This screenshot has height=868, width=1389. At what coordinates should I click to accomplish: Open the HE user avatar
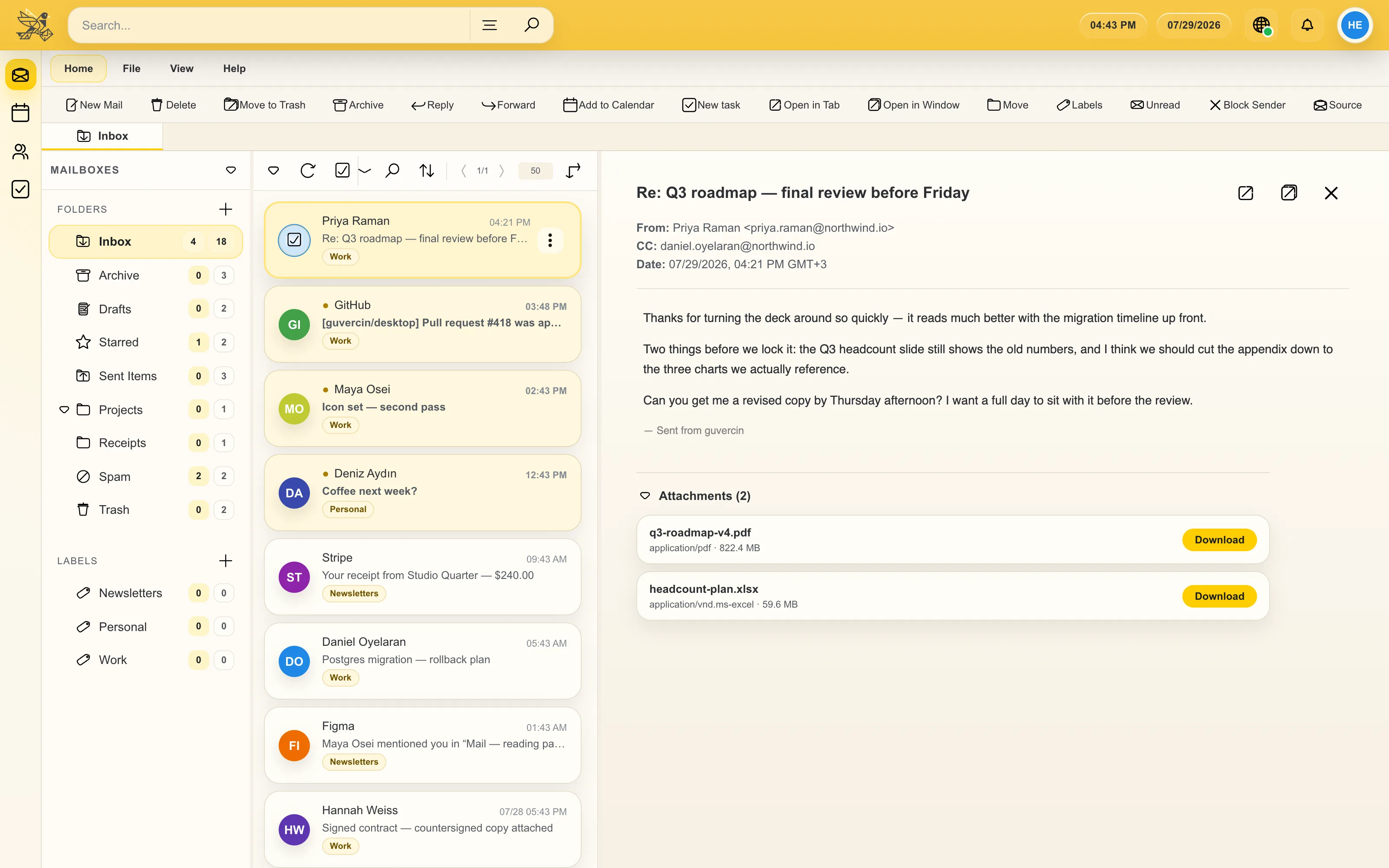point(1355,25)
